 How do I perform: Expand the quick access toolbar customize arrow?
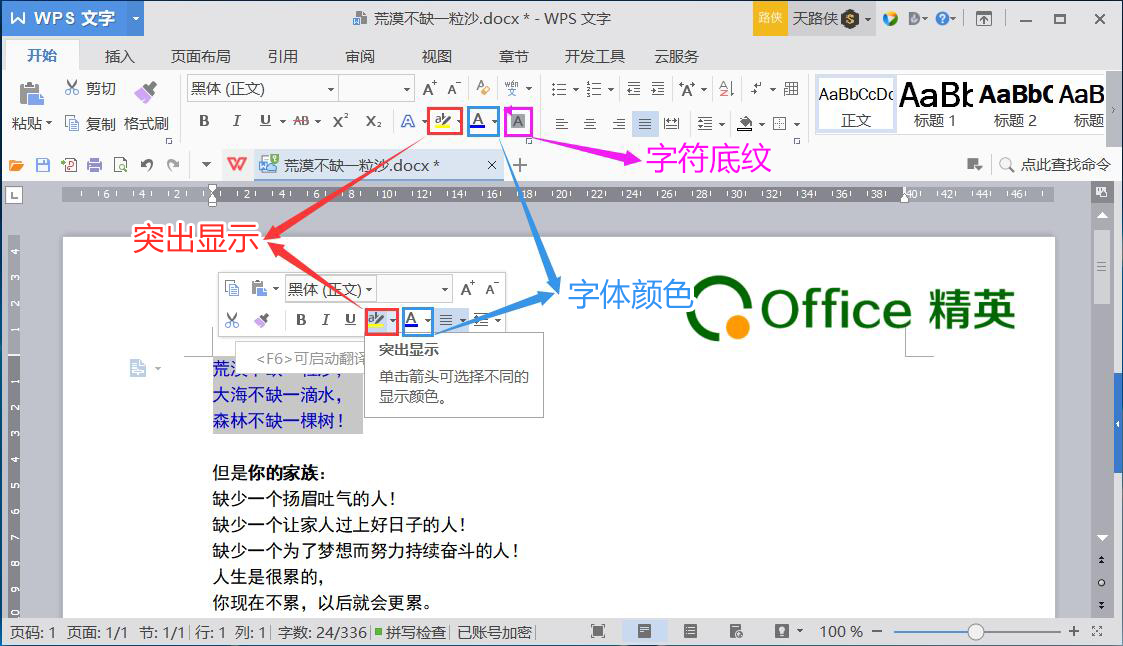pyautogui.click(x=206, y=165)
